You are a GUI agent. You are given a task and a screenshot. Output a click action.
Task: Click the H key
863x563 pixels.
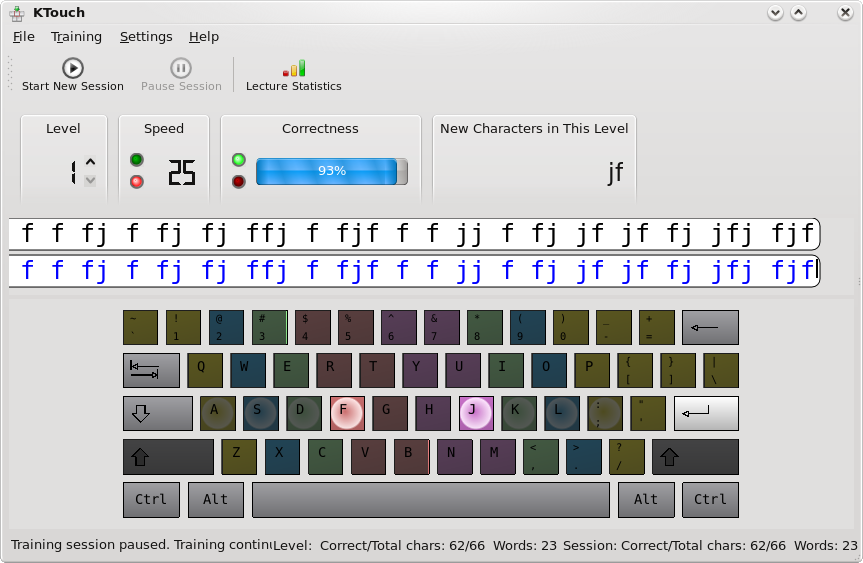pyautogui.click(x=433, y=413)
